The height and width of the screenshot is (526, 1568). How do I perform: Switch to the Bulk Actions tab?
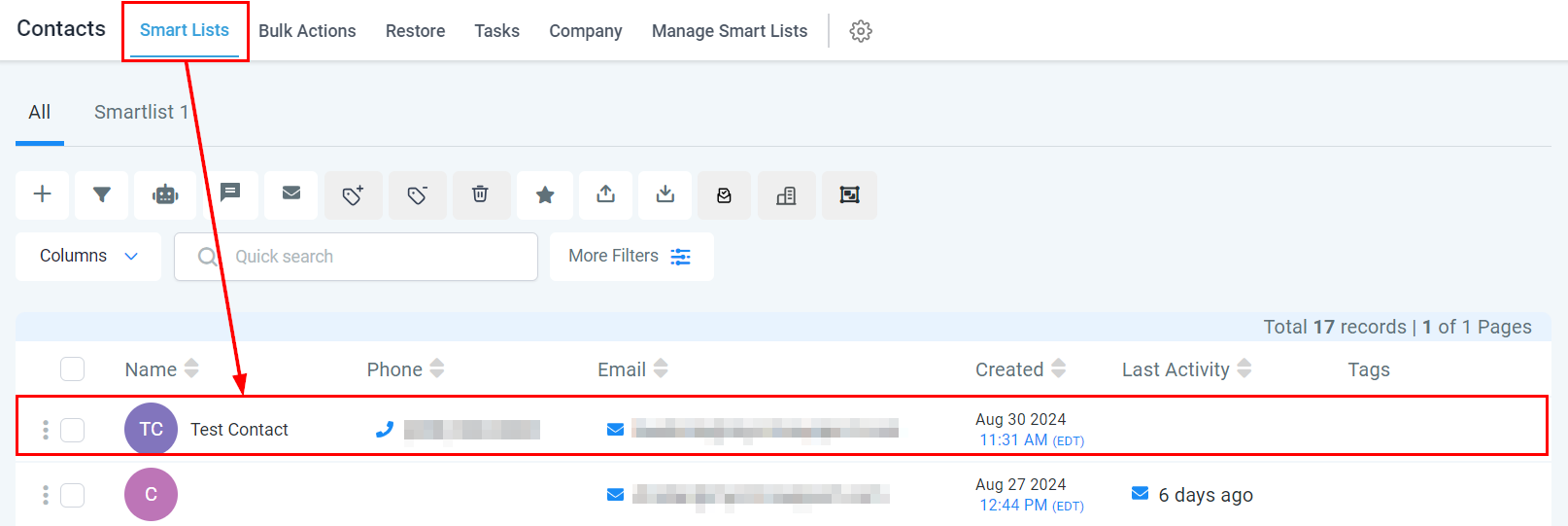(307, 31)
